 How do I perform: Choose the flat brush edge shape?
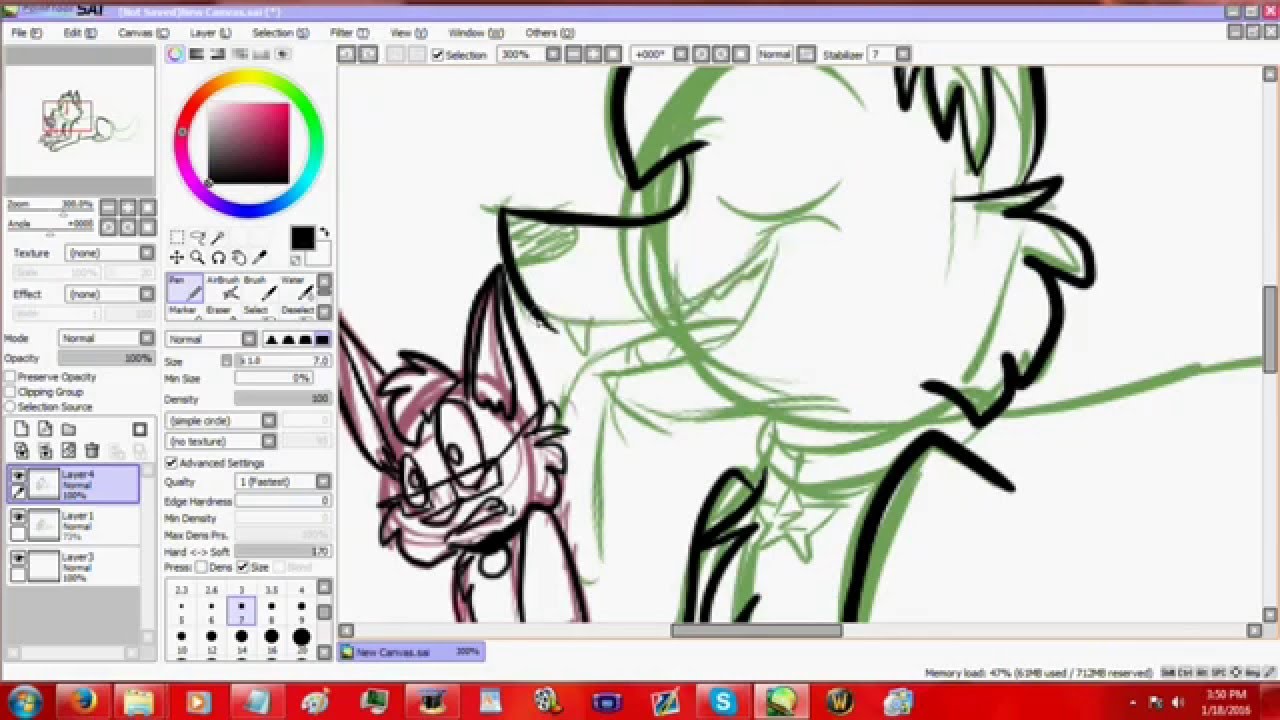point(321,339)
